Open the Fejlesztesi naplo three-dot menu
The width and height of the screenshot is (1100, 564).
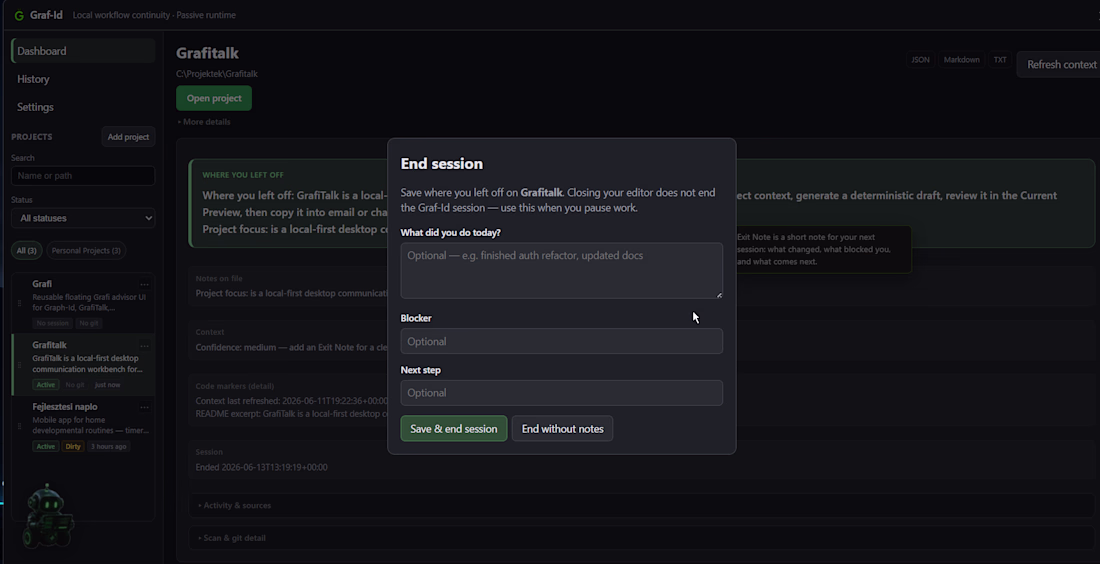[145, 408]
